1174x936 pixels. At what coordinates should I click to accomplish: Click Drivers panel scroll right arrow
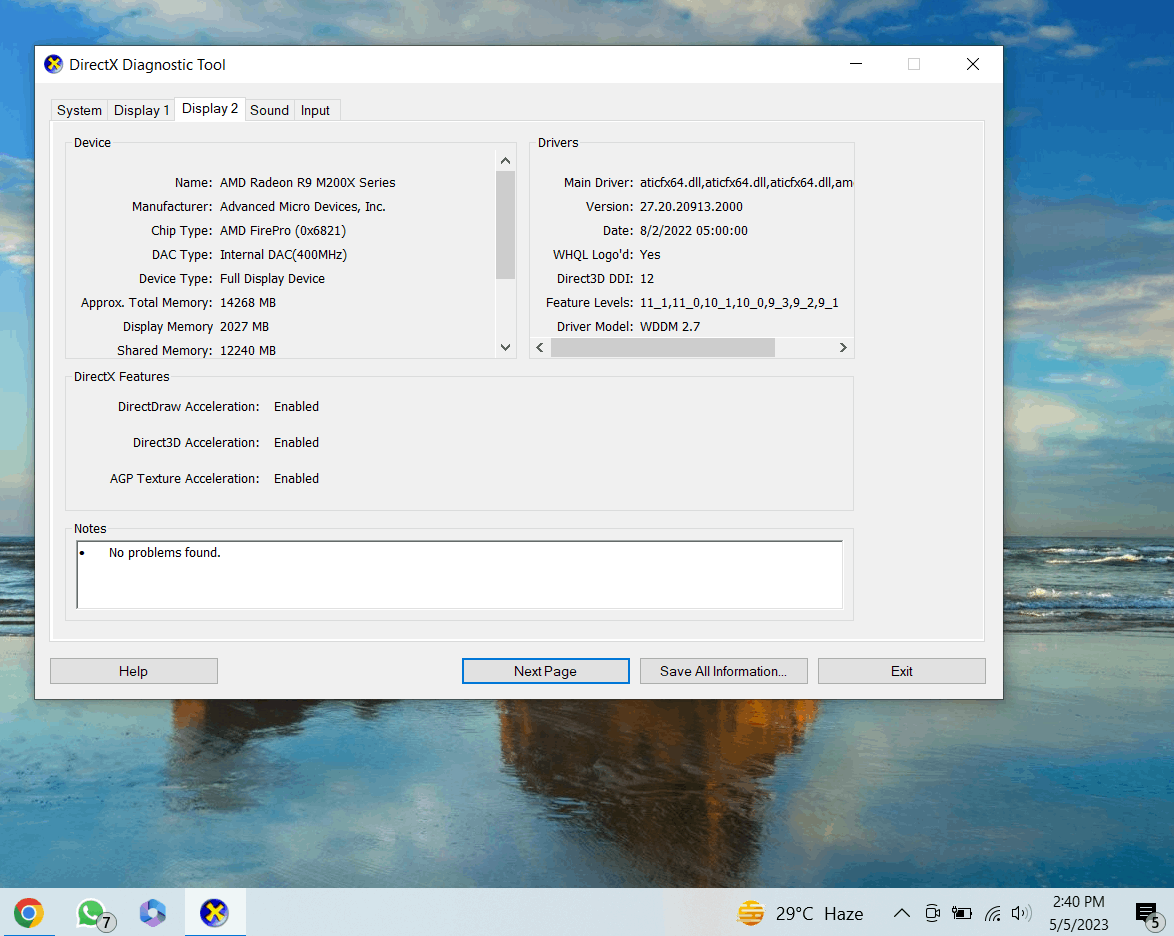click(x=843, y=347)
